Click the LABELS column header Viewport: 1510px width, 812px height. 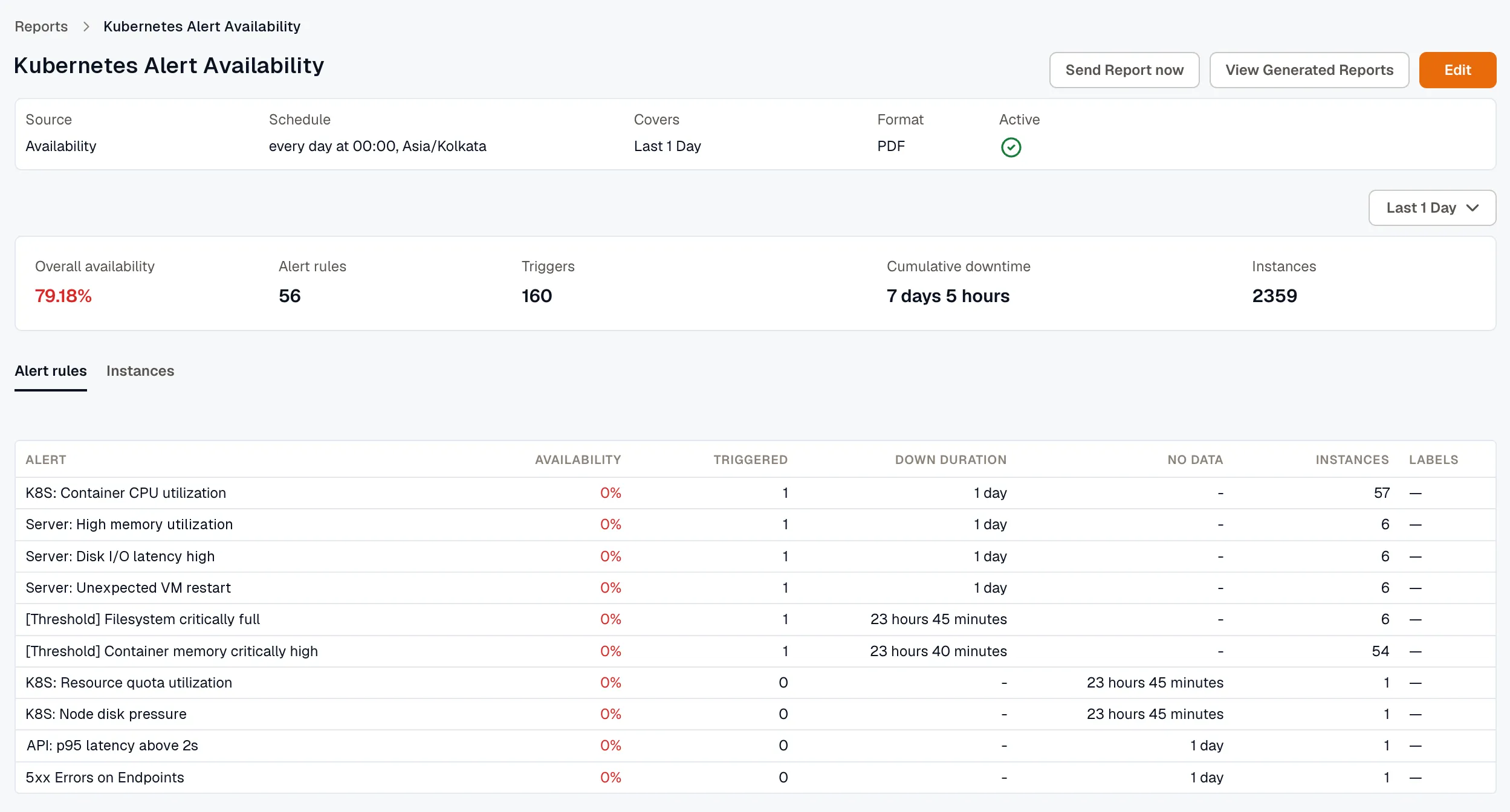click(1433, 460)
